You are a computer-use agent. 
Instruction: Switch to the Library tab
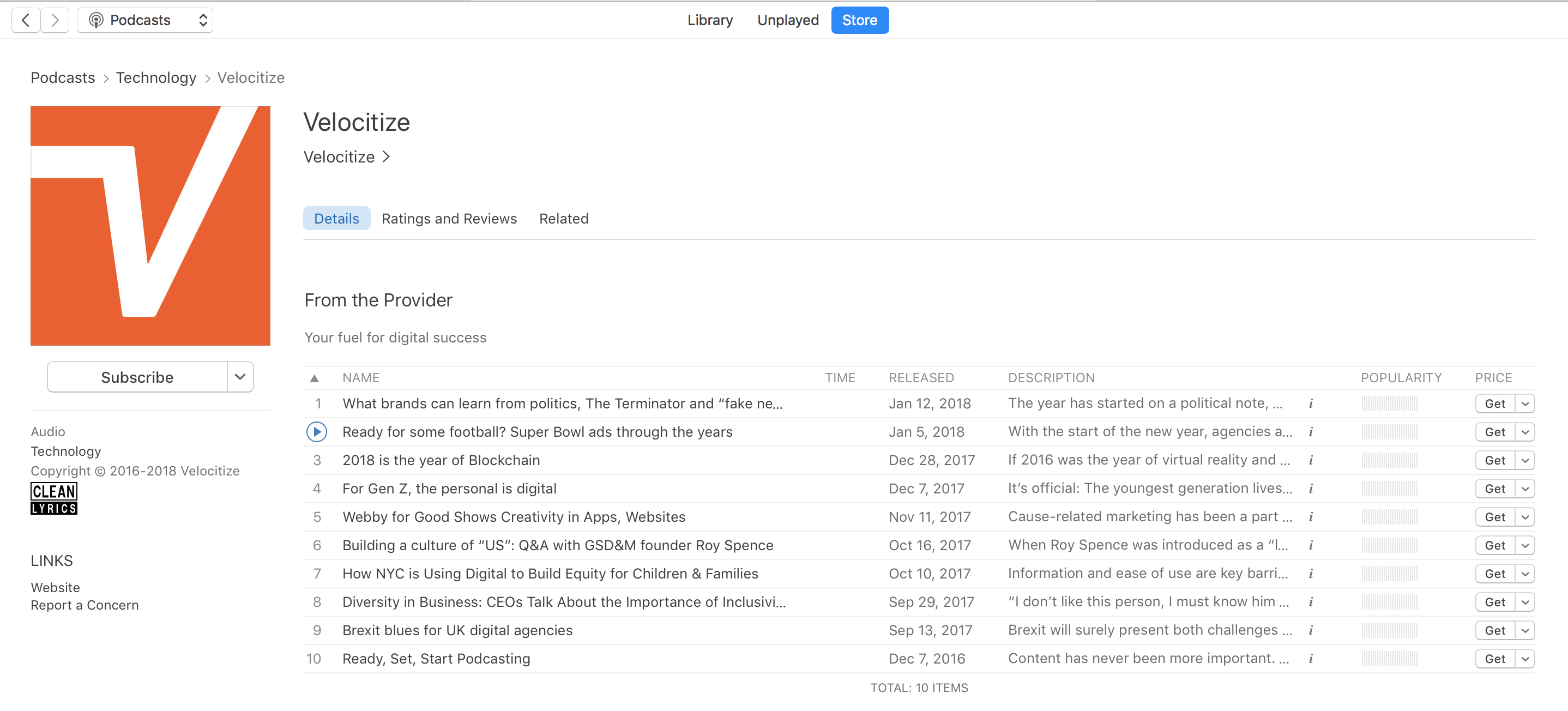[710, 20]
